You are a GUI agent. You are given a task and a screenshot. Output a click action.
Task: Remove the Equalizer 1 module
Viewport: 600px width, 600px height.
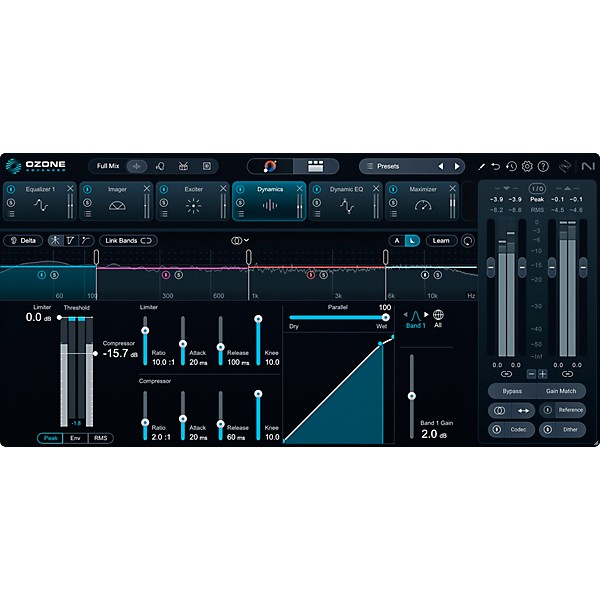click(x=70, y=188)
